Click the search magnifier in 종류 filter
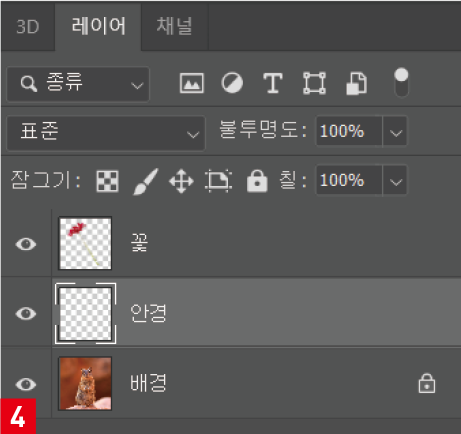Screen dimensions: 461x434 [29, 83]
